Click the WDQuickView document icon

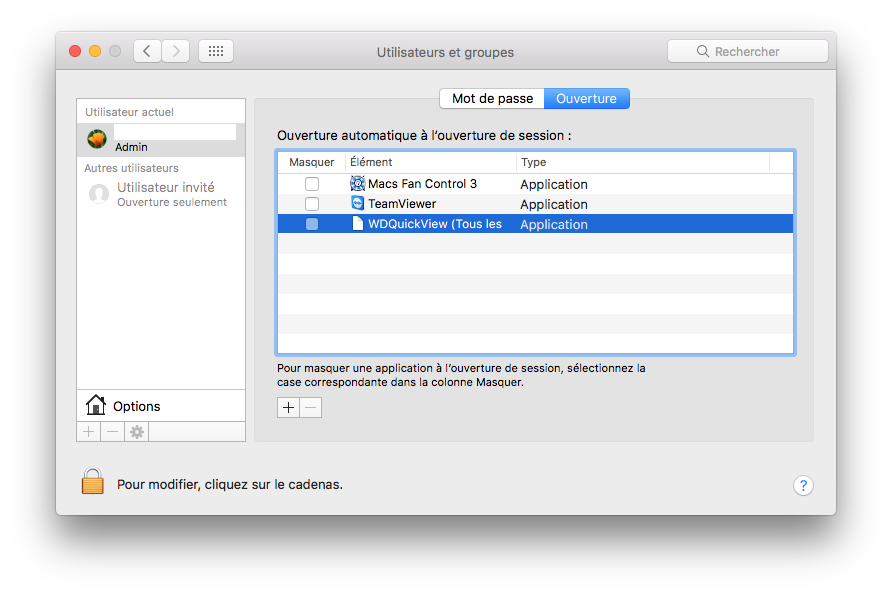point(357,223)
